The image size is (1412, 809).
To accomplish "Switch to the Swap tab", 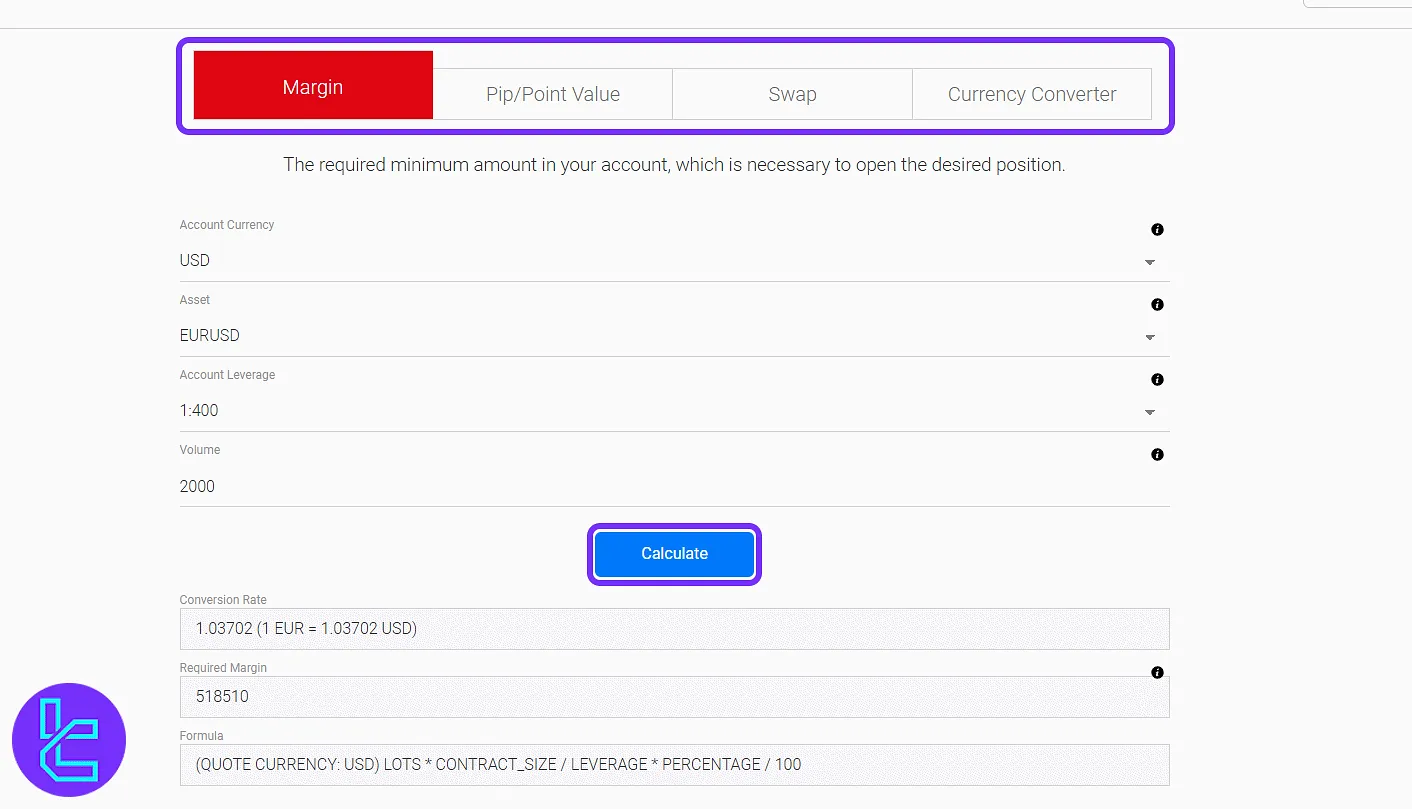I will (792, 94).
